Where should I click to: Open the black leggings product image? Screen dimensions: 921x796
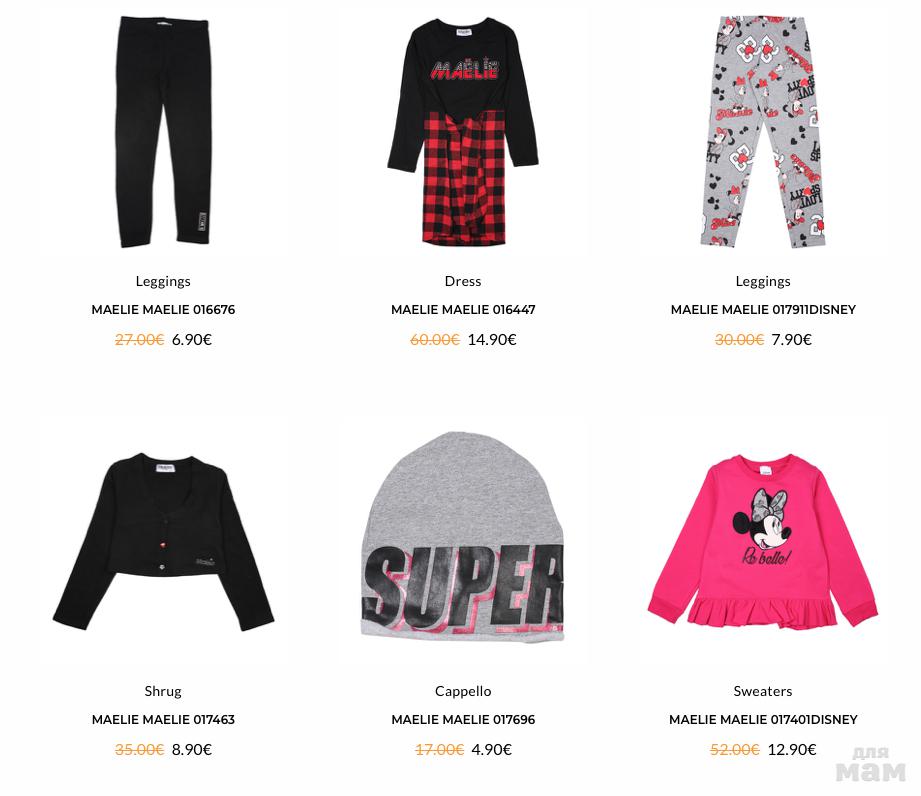[x=163, y=132]
